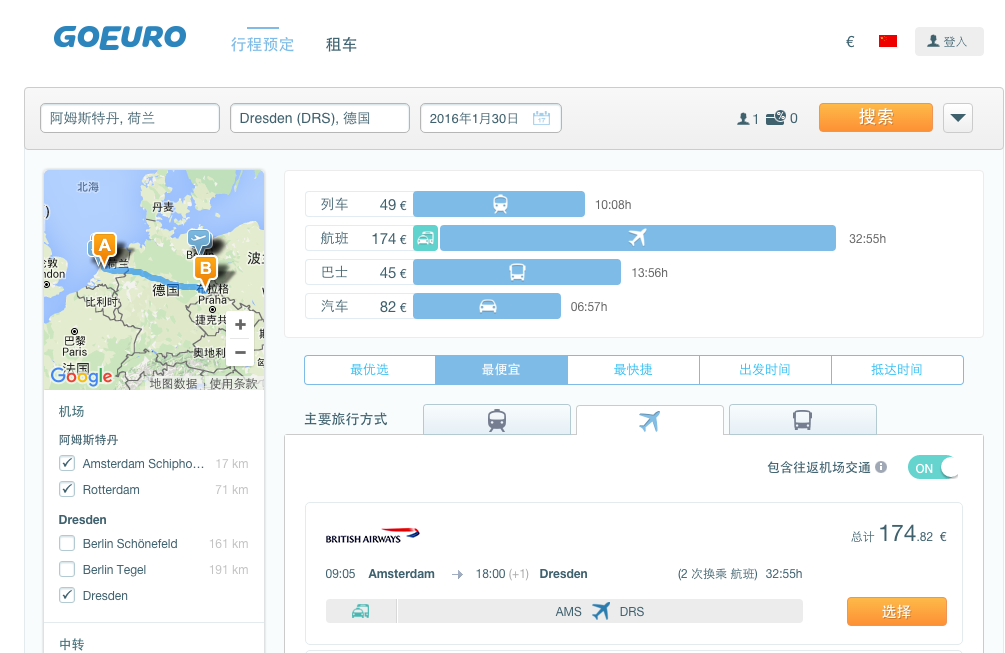Uncheck the Dresden airport checkbox
The width and height of the screenshot is (1005, 653).
pos(67,595)
